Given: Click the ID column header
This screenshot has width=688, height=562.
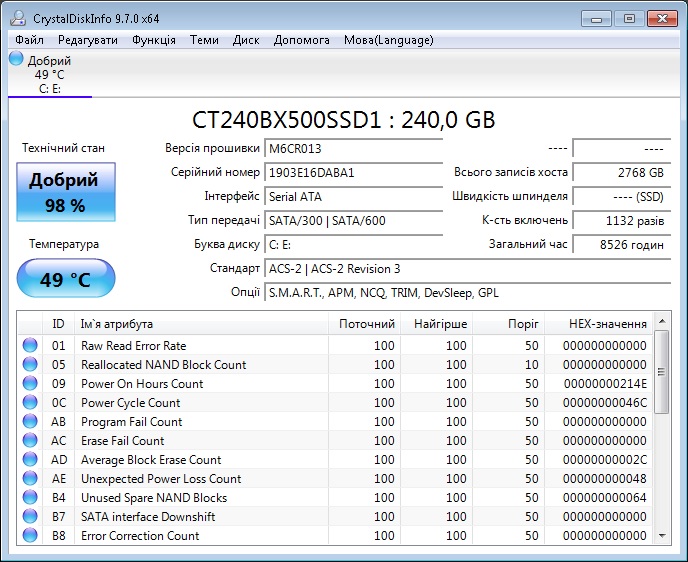Looking at the screenshot, I should (58, 324).
